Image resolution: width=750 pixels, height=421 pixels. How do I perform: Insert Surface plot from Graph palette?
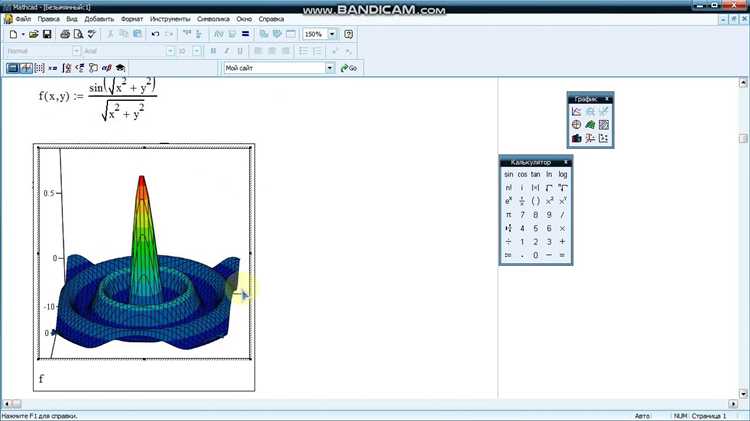coord(590,125)
